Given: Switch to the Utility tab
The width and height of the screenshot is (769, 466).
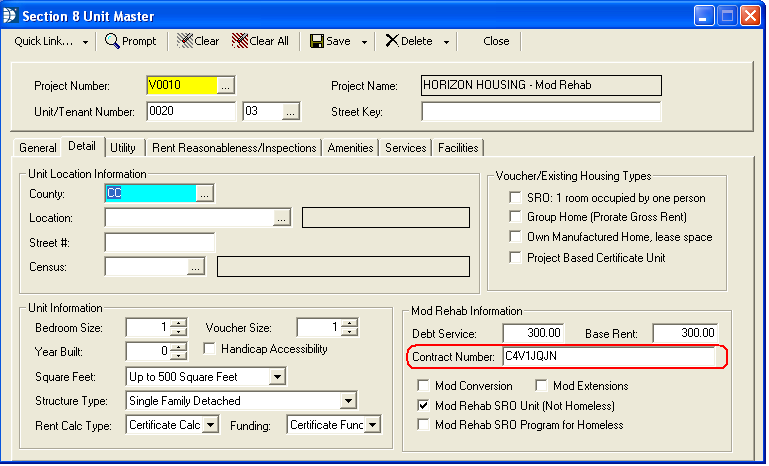Looking at the screenshot, I should pyautogui.click(x=123, y=148).
